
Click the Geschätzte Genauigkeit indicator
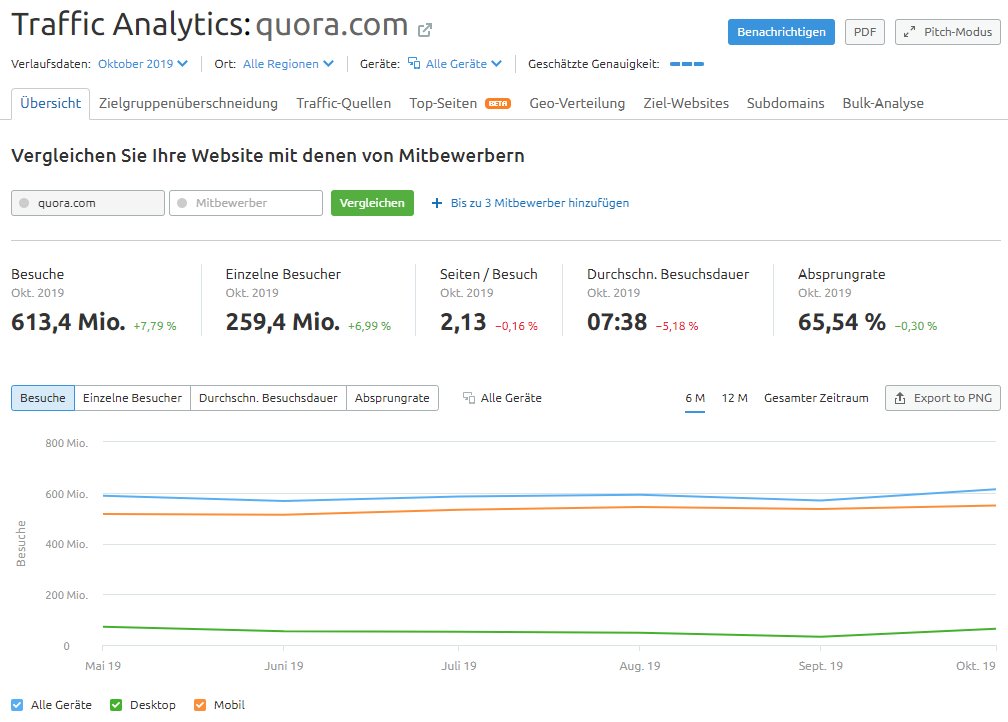[687, 62]
